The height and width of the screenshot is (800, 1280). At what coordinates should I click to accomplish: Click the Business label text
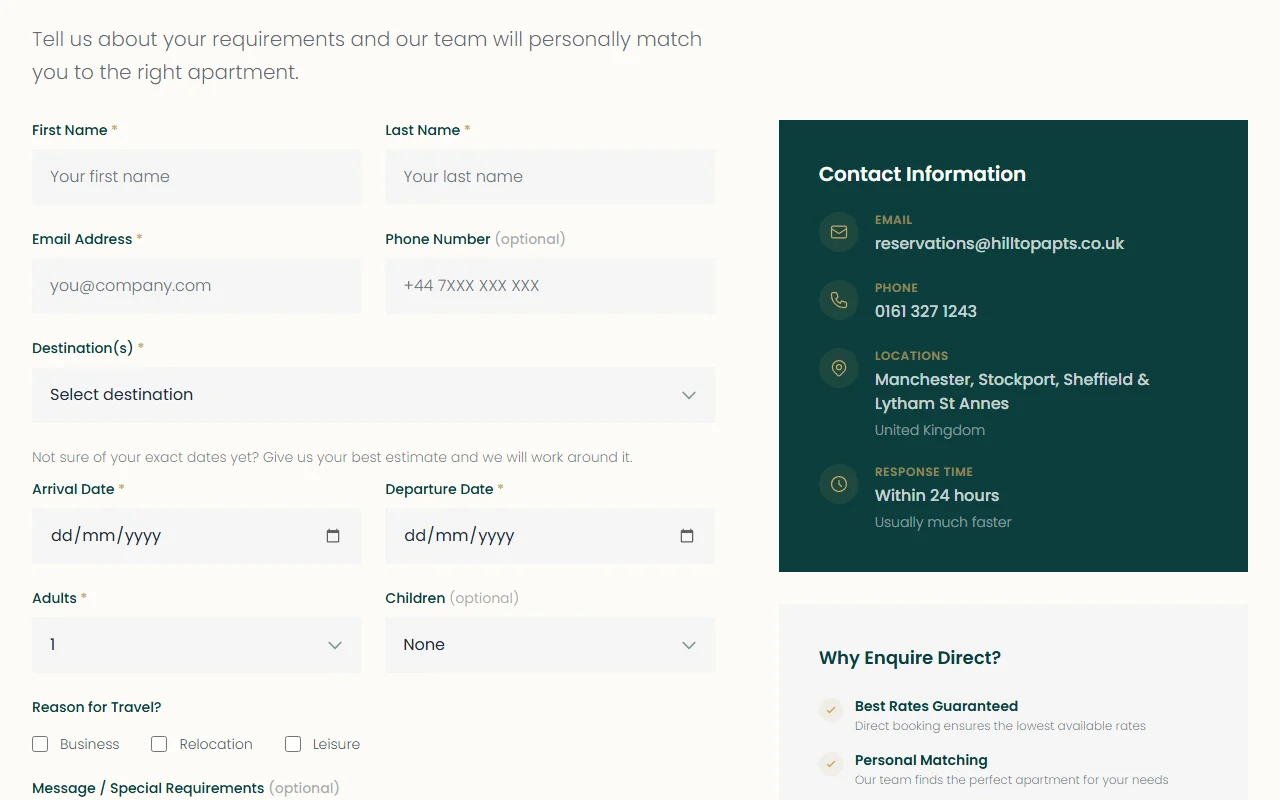pyautogui.click(x=89, y=744)
